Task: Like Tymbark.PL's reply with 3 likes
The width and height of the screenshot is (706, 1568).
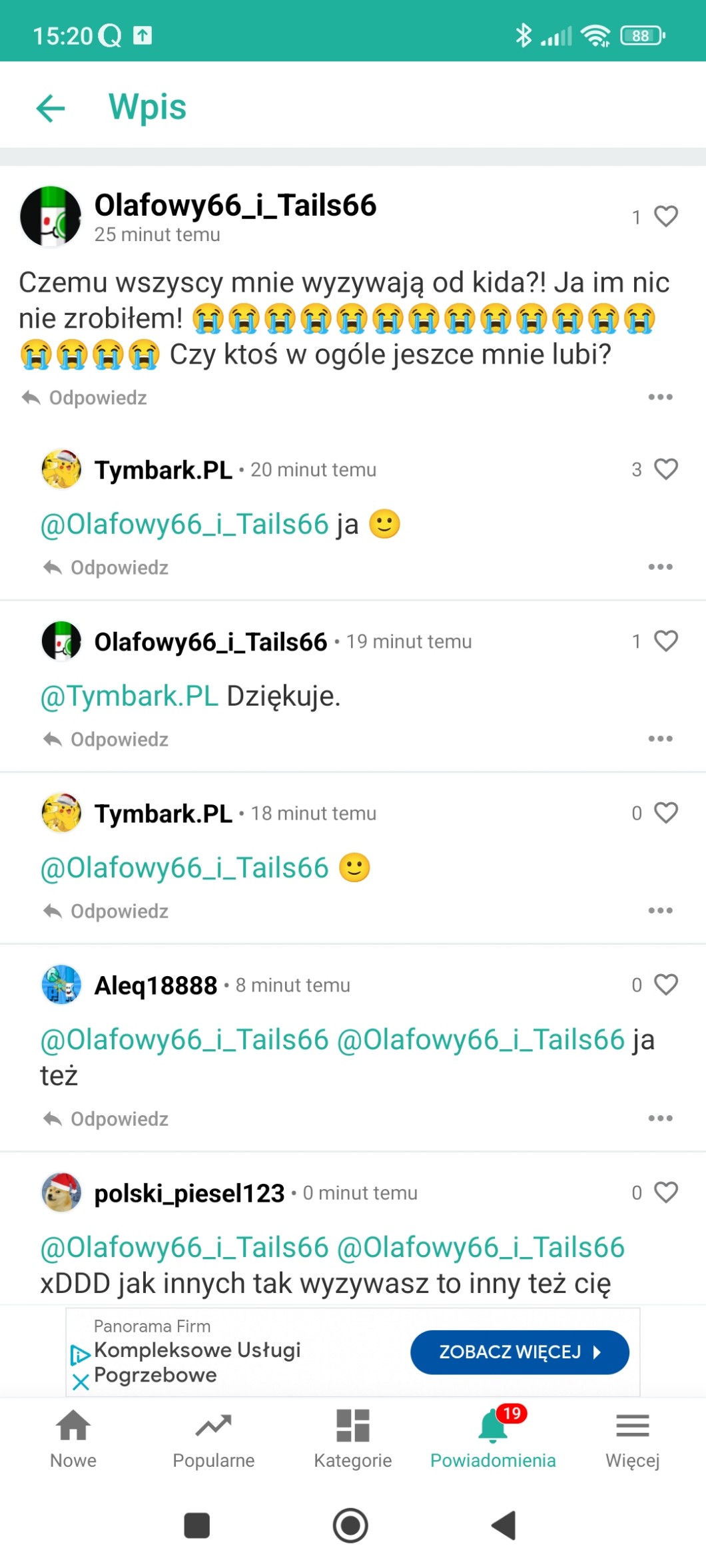Action: pos(665,469)
